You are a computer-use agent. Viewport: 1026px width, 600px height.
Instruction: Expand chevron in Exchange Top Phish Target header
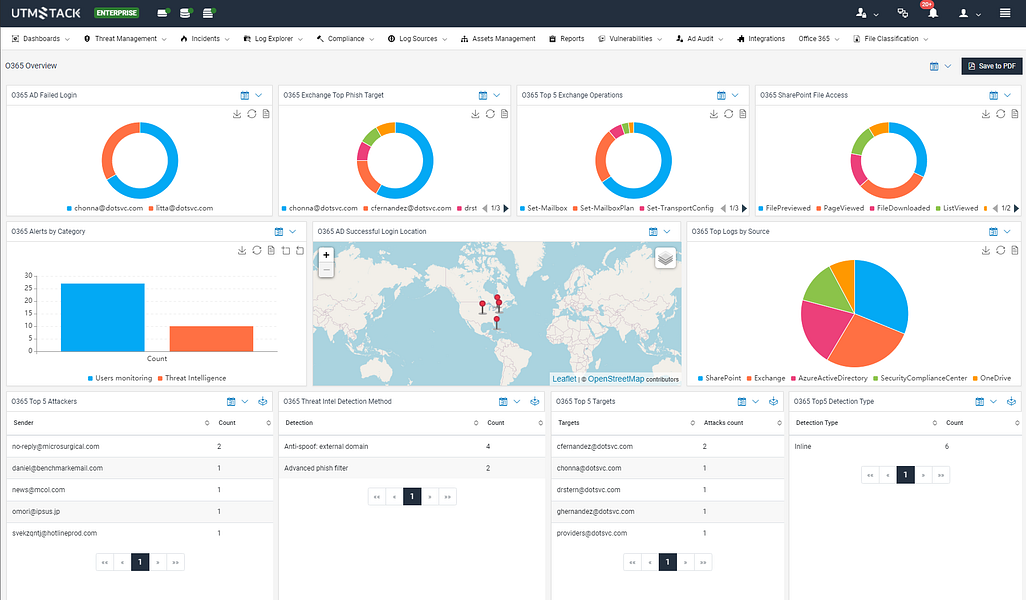click(497, 96)
